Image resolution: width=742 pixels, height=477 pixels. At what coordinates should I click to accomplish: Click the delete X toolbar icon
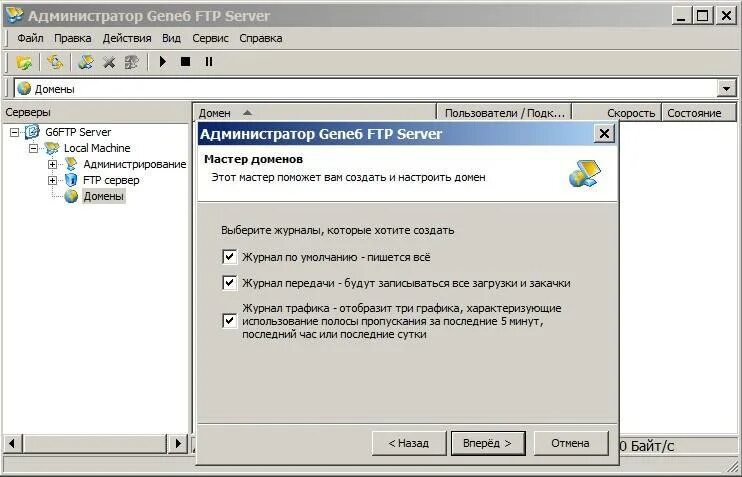(109, 62)
